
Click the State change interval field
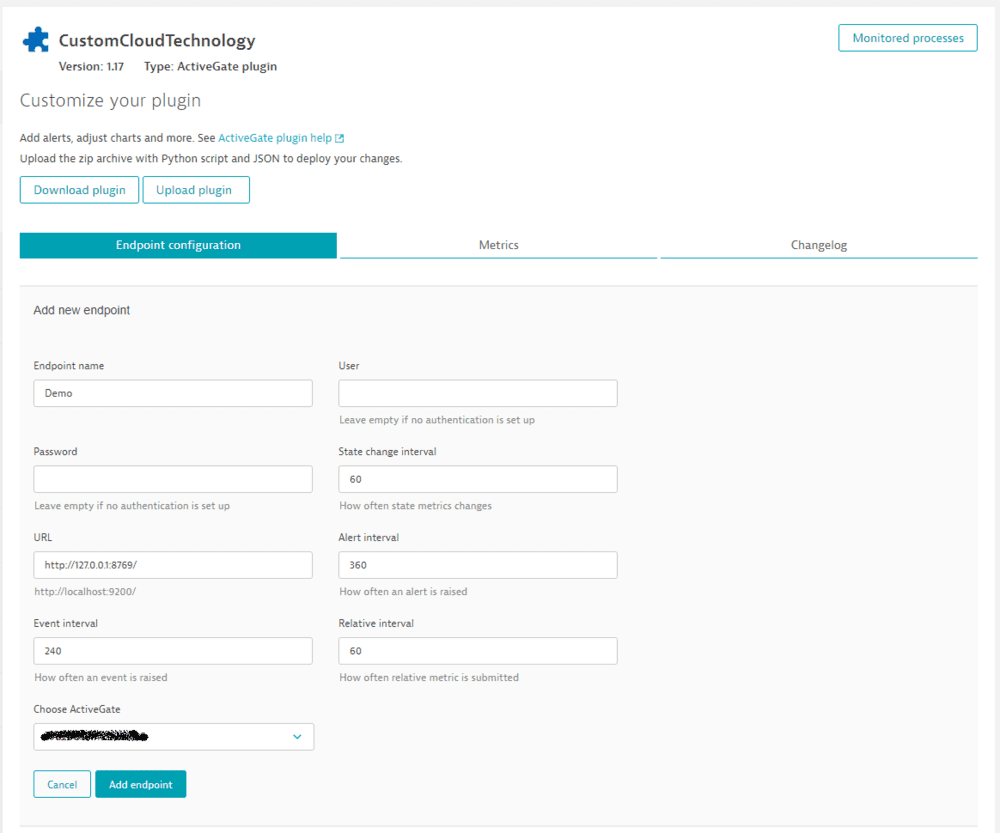(477, 479)
